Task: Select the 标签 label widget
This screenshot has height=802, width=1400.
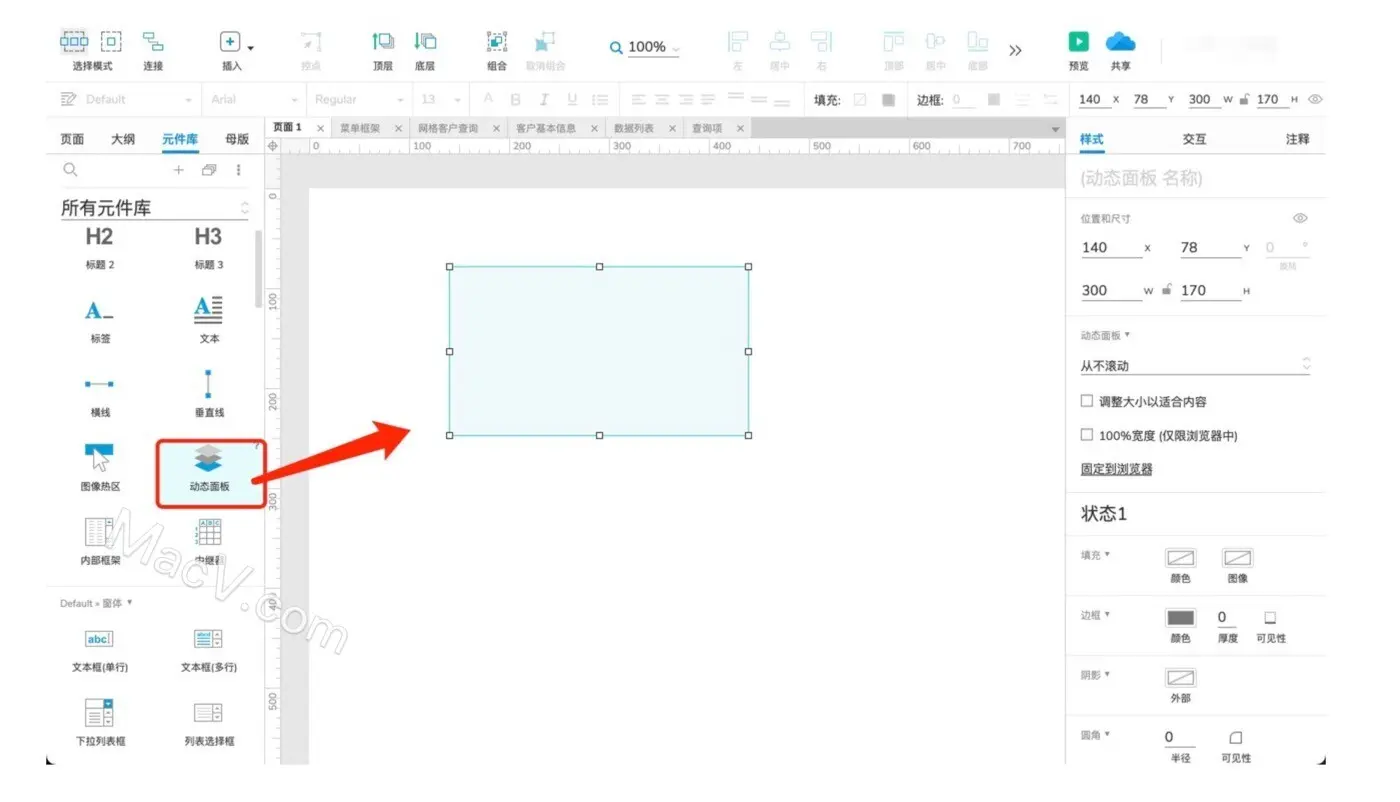Action: (x=99, y=321)
